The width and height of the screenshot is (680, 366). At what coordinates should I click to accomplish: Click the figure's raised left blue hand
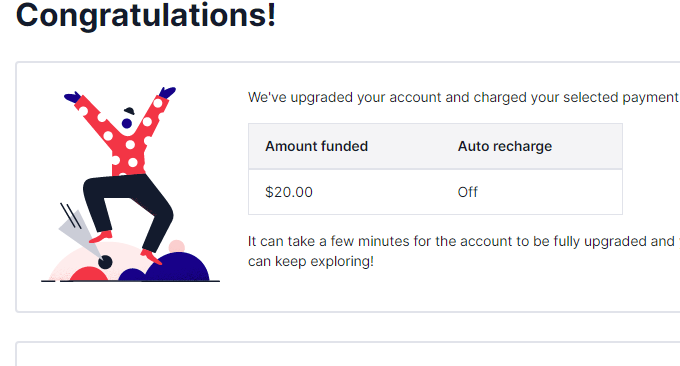tap(72, 97)
